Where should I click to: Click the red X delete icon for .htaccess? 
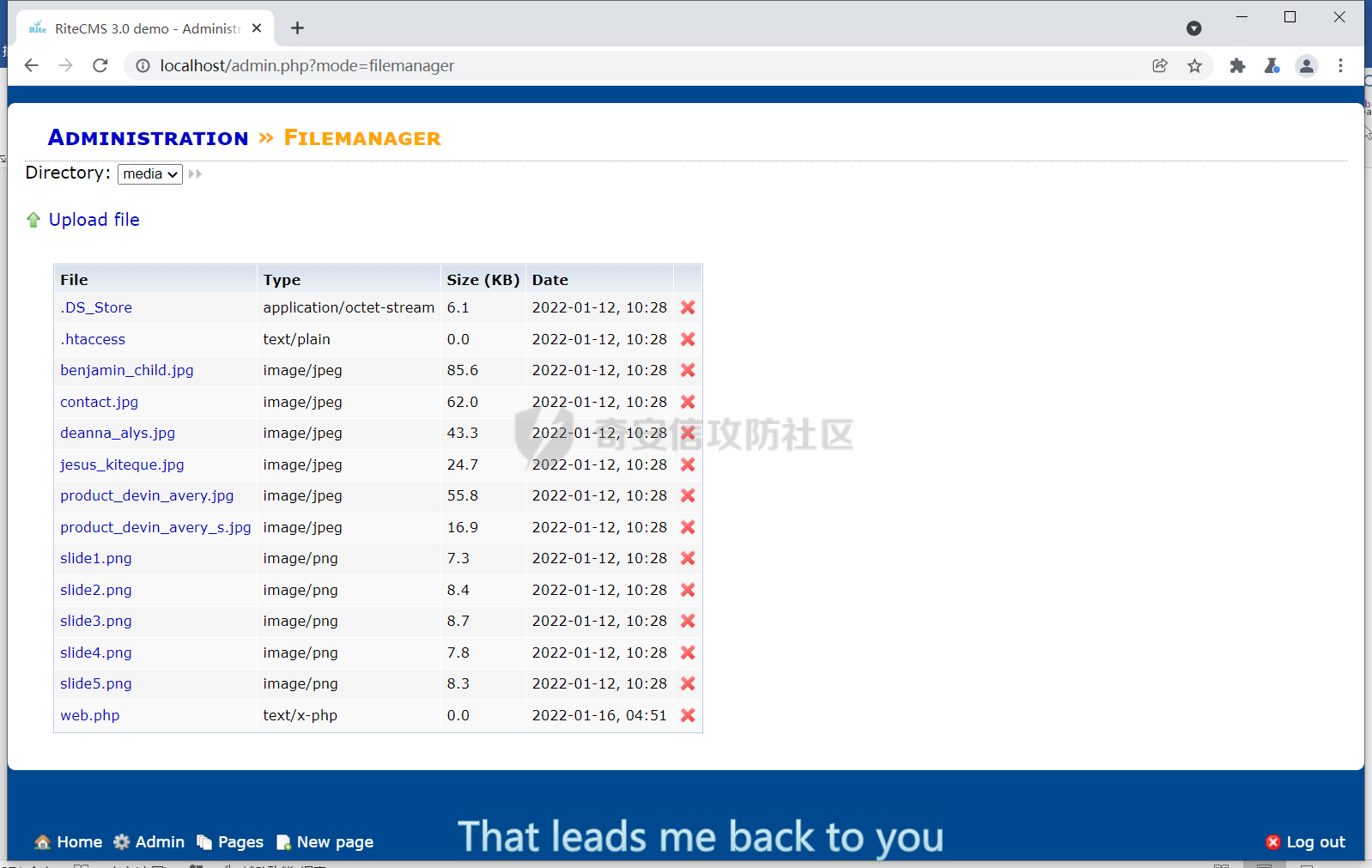click(x=688, y=339)
